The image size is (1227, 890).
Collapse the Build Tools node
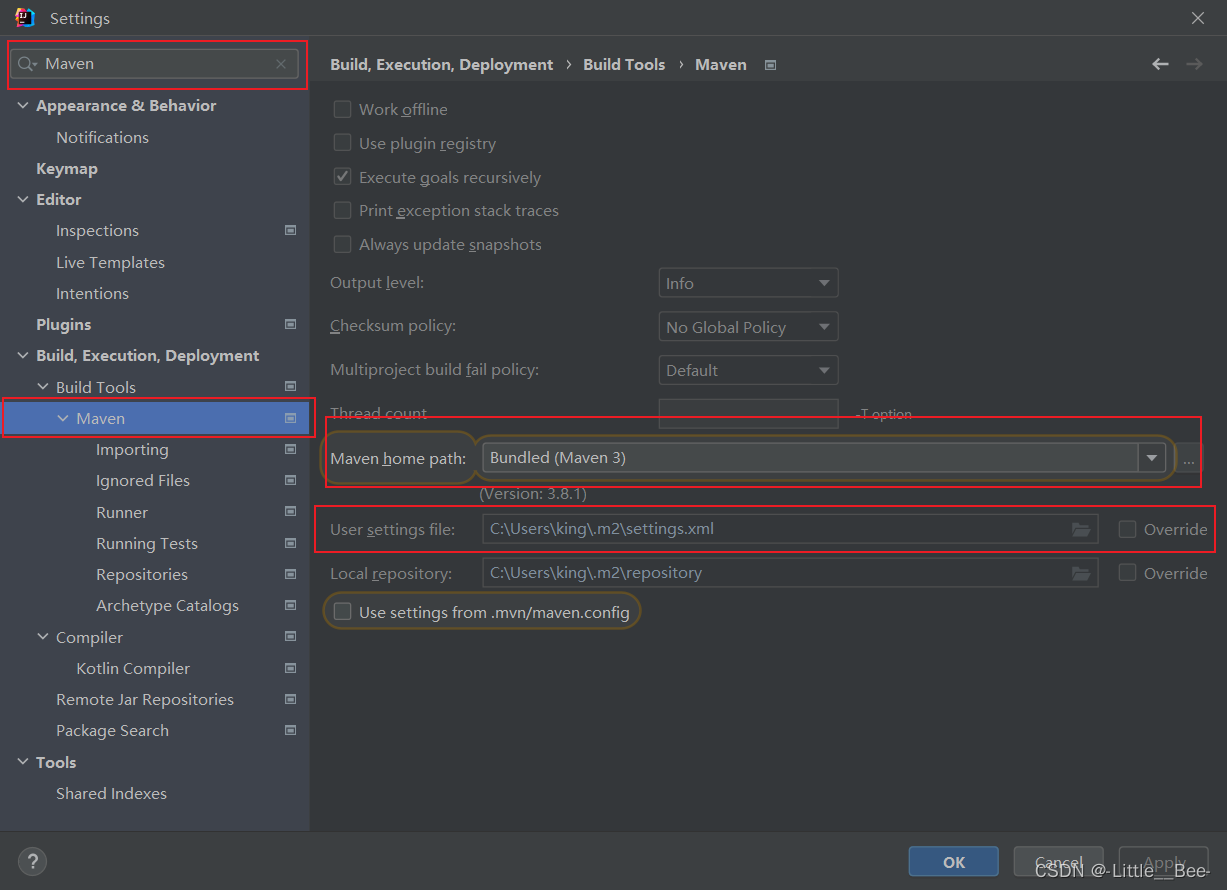pos(43,388)
